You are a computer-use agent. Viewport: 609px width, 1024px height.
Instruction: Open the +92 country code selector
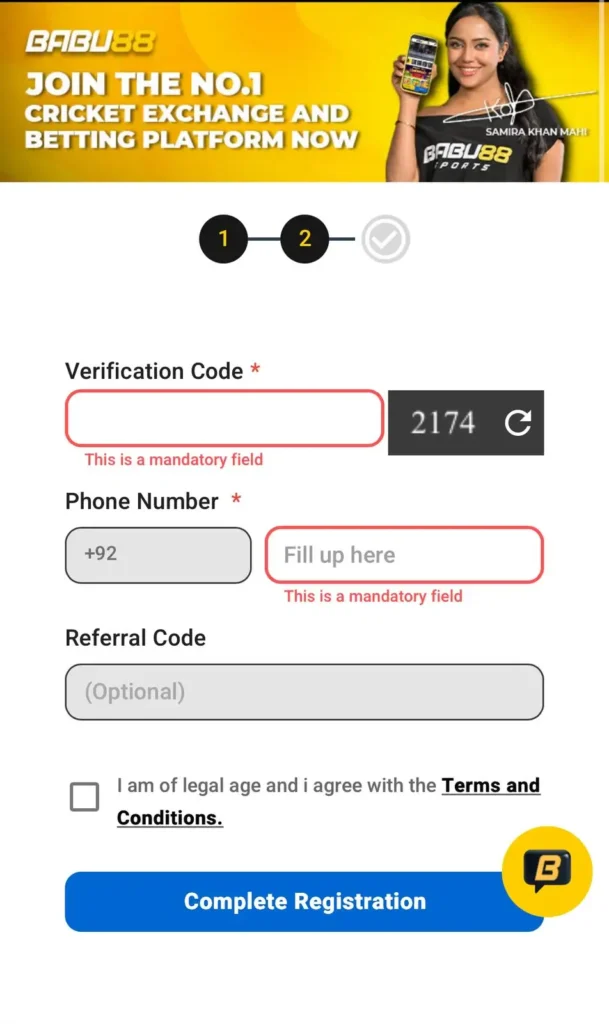158,555
